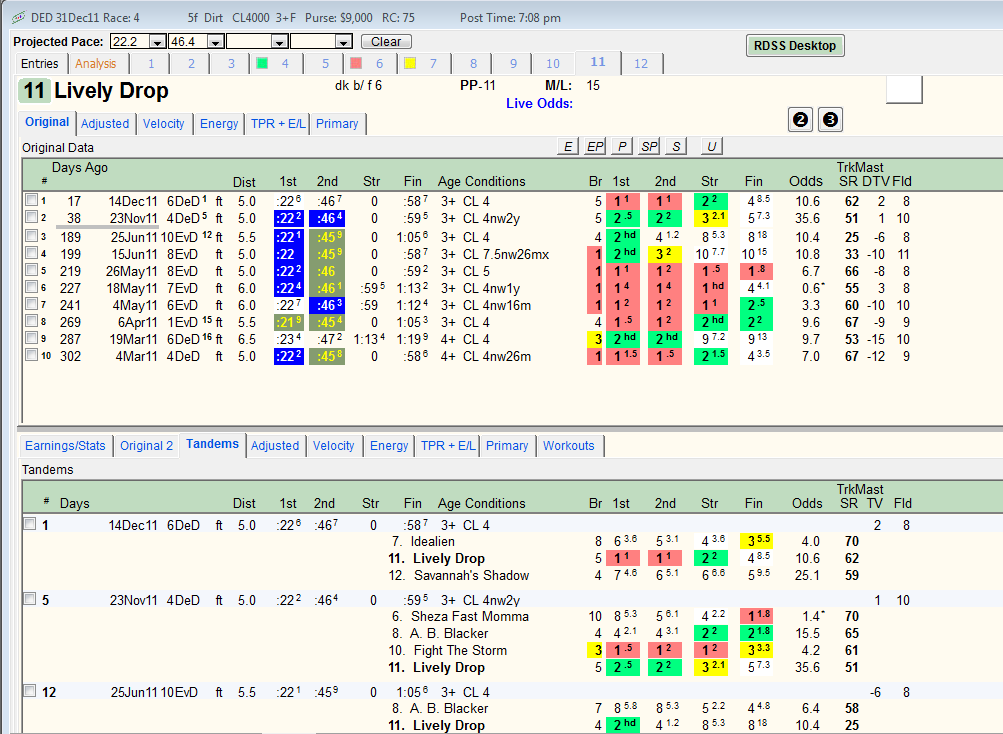The image size is (1003, 734).
Task: Clear the projected pace values
Action: click(x=386, y=42)
